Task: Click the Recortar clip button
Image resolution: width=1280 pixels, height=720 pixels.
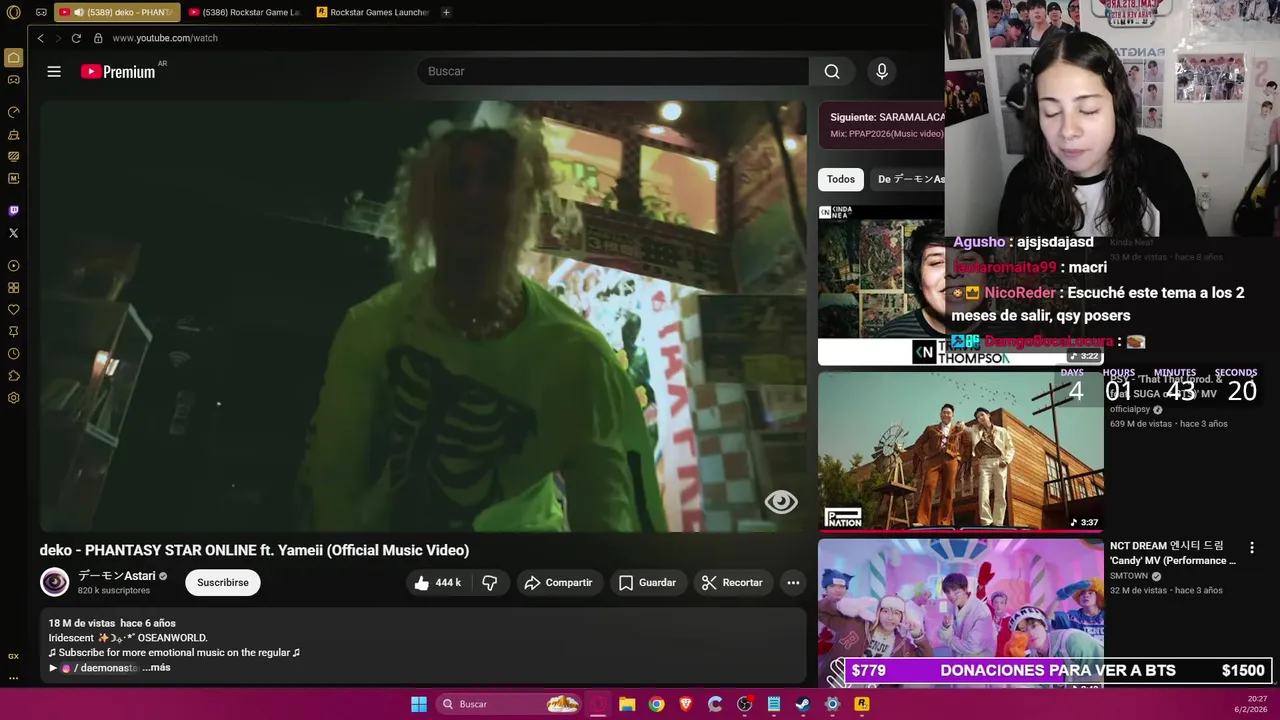Action: 732,582
